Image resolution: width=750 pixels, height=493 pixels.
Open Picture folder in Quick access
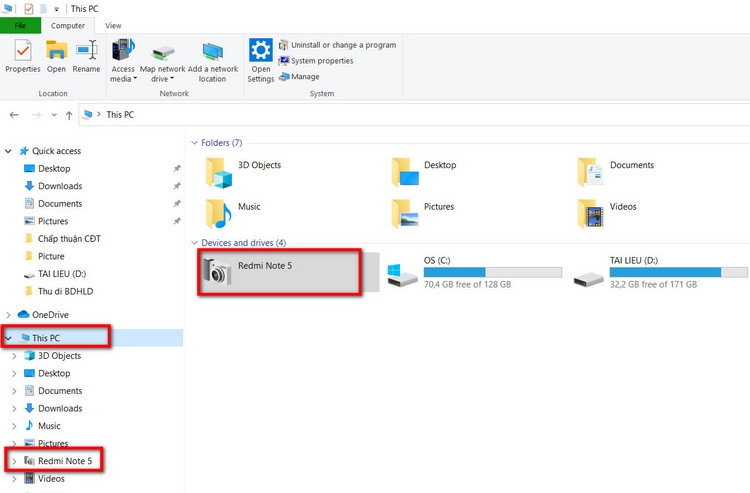51,256
